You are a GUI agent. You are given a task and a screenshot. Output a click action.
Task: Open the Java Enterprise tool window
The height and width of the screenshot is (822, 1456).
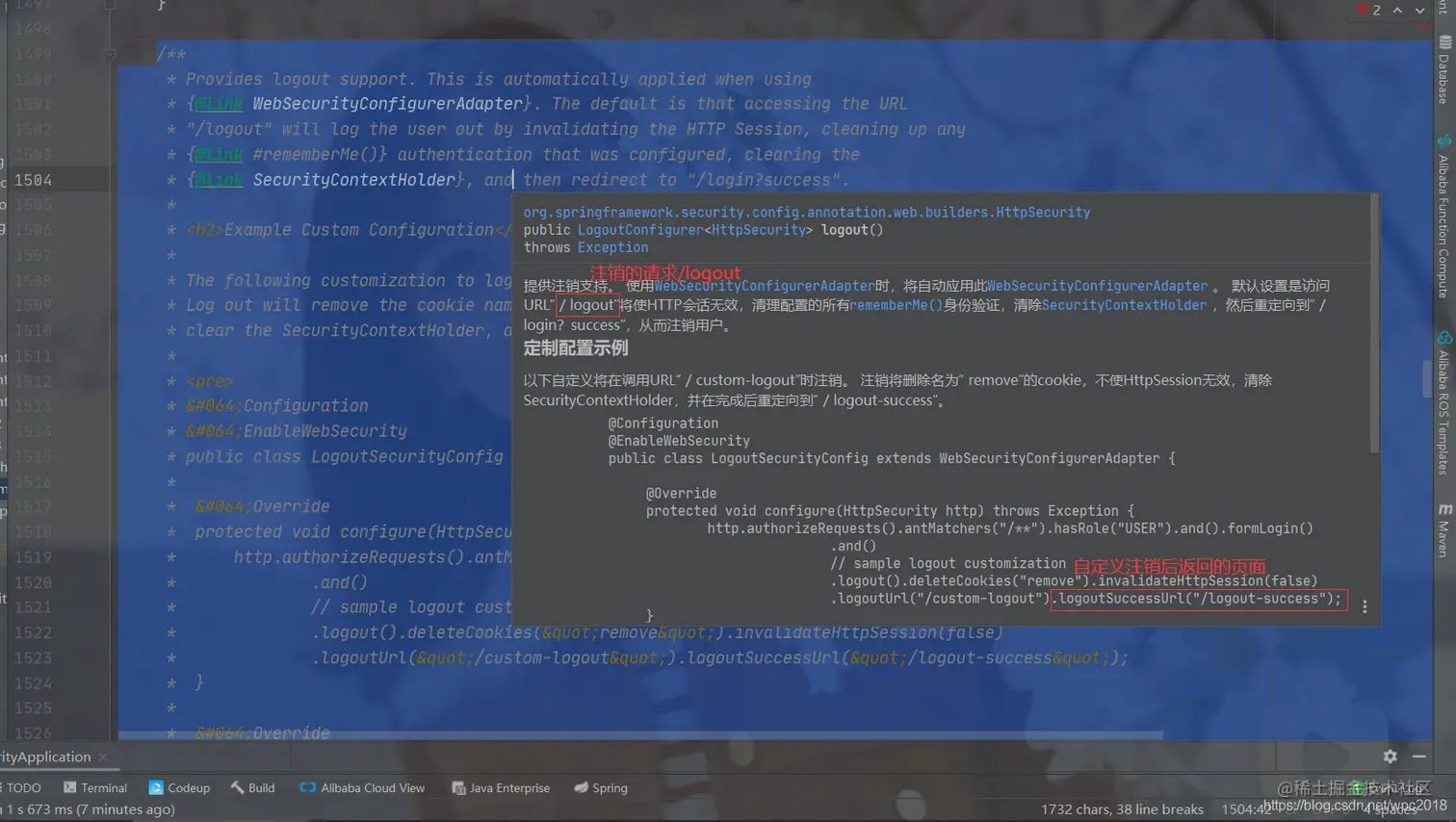pos(501,787)
